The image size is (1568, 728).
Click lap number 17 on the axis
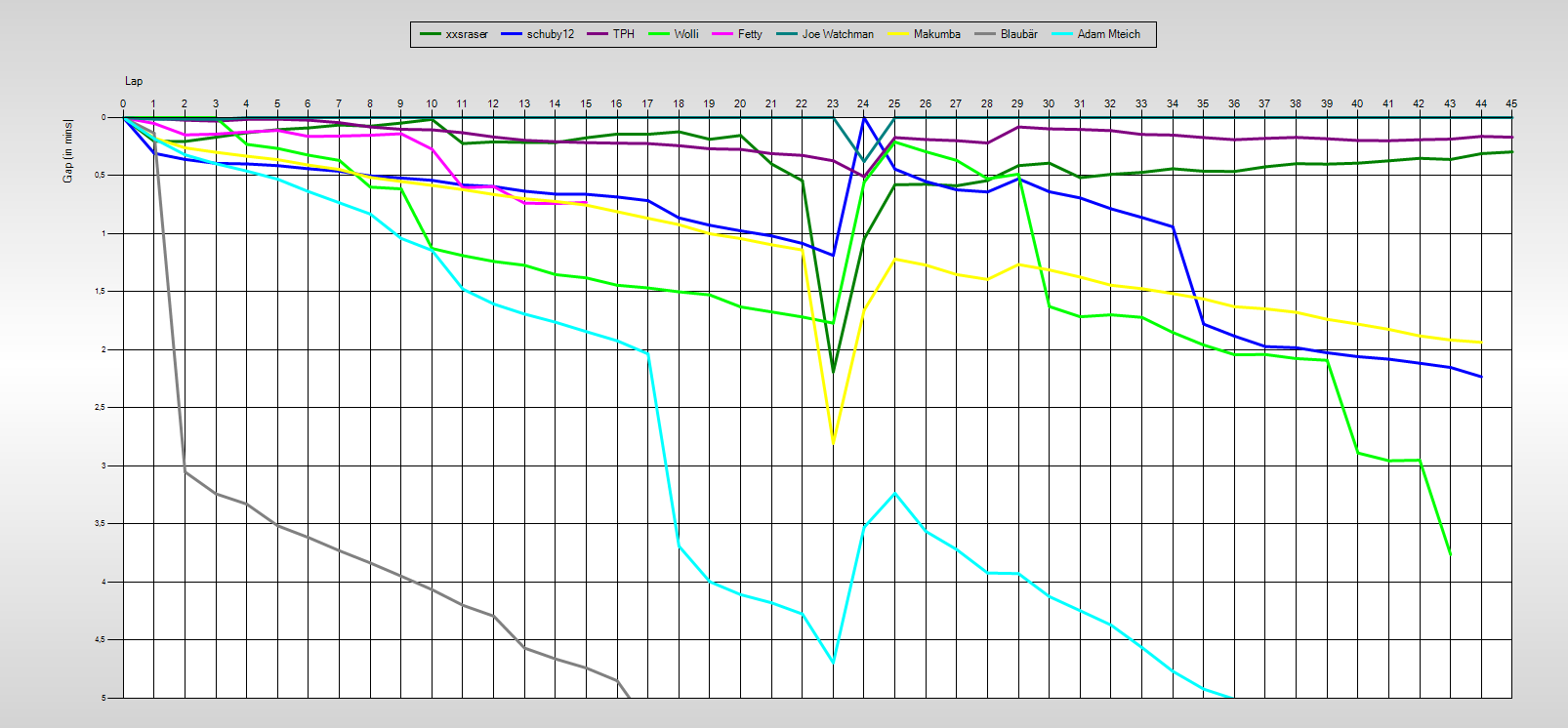click(x=647, y=103)
